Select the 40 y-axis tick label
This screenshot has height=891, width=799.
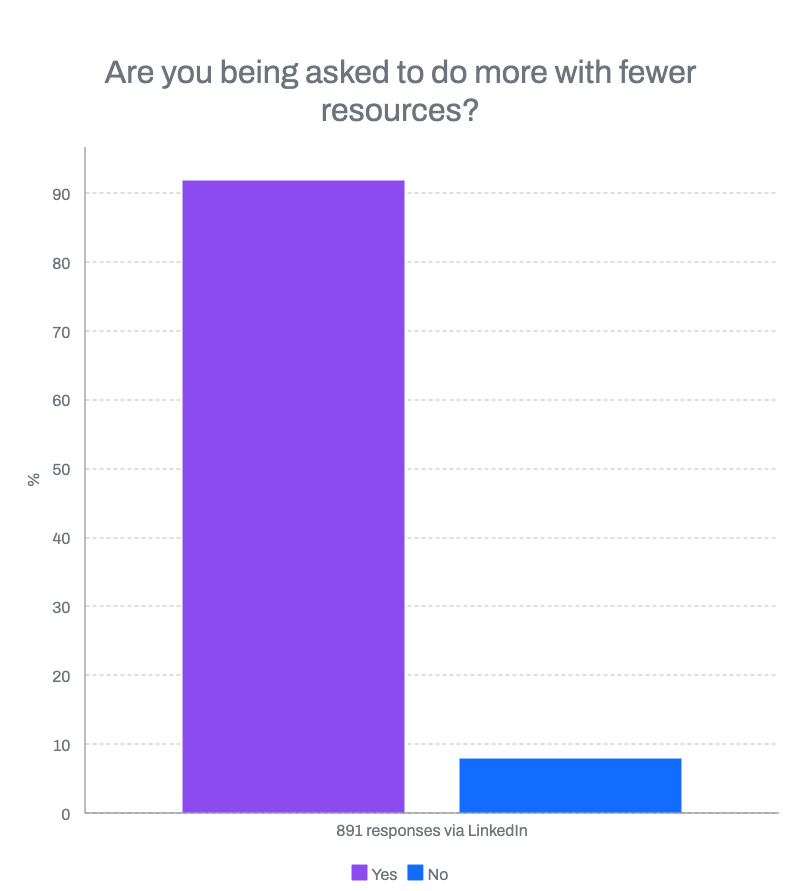(x=62, y=539)
